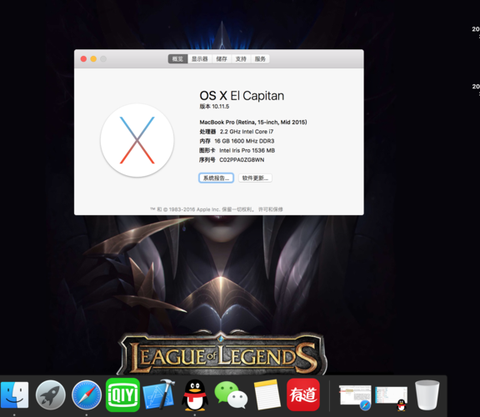The width and height of the screenshot is (480, 417).
Task: Launch the red Youdao dictionary app
Action: (x=303, y=395)
